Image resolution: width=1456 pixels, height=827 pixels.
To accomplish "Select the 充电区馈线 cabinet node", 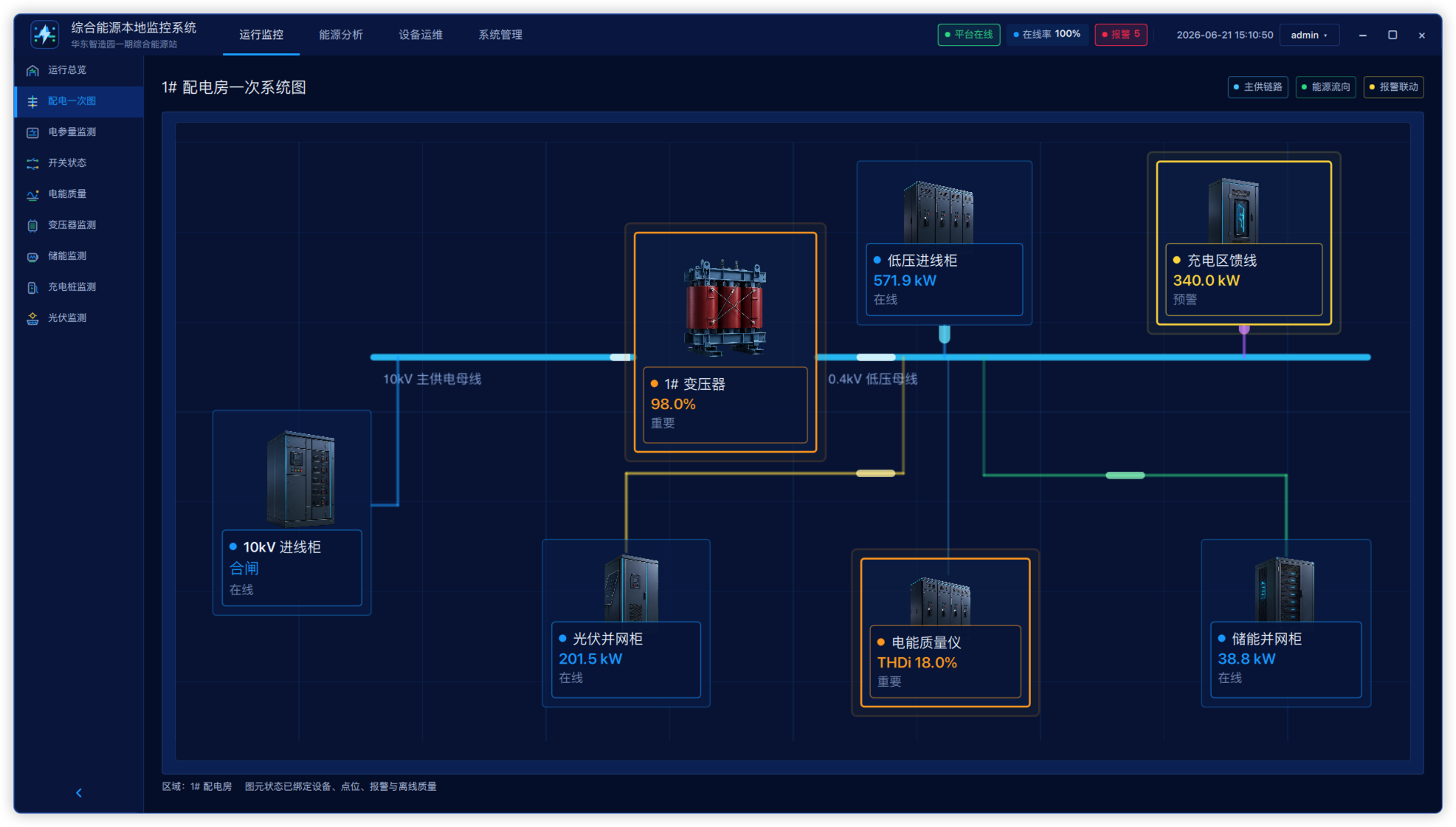I will click(x=1243, y=243).
